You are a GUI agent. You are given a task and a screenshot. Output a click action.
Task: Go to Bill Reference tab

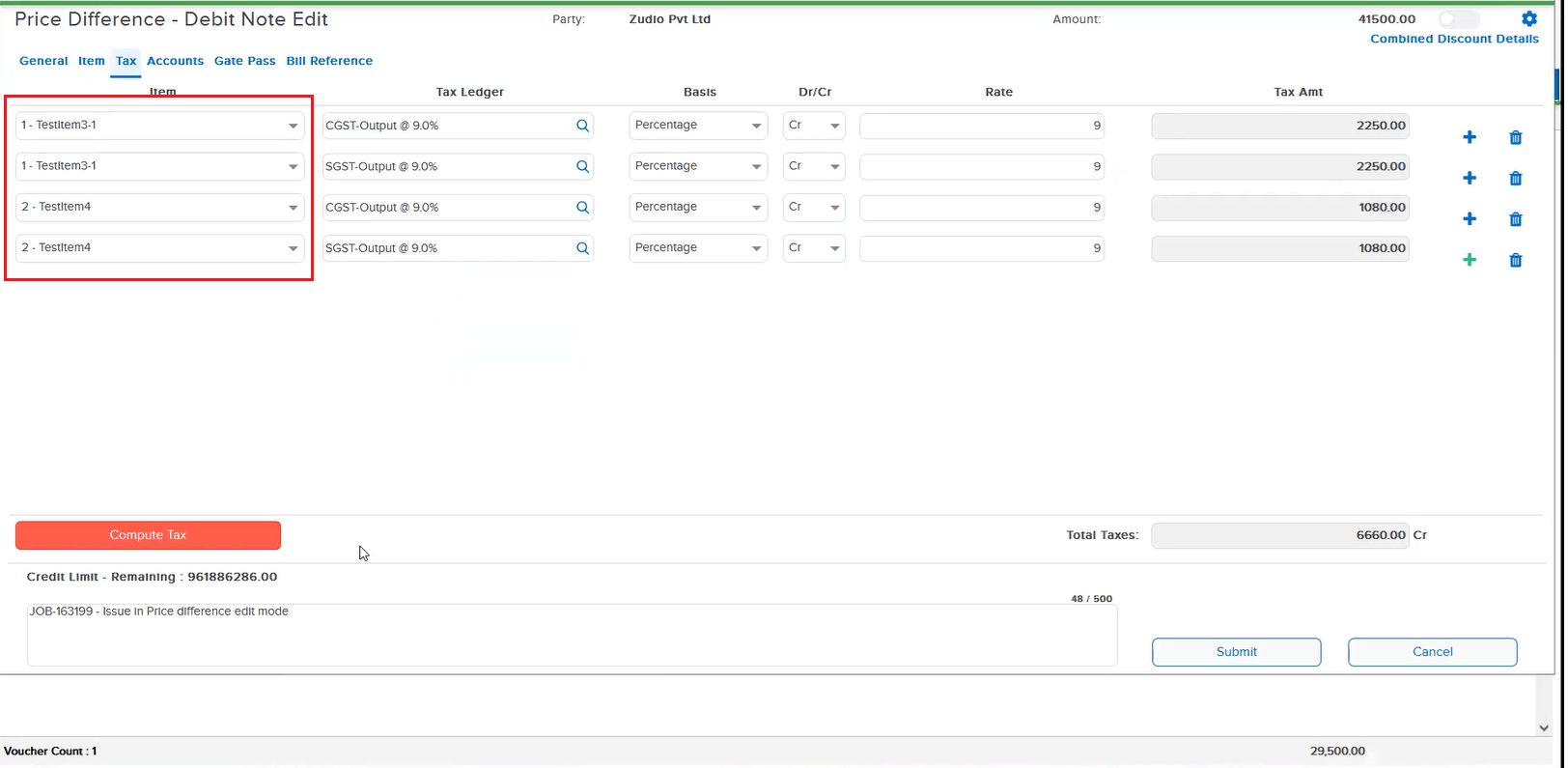point(329,61)
